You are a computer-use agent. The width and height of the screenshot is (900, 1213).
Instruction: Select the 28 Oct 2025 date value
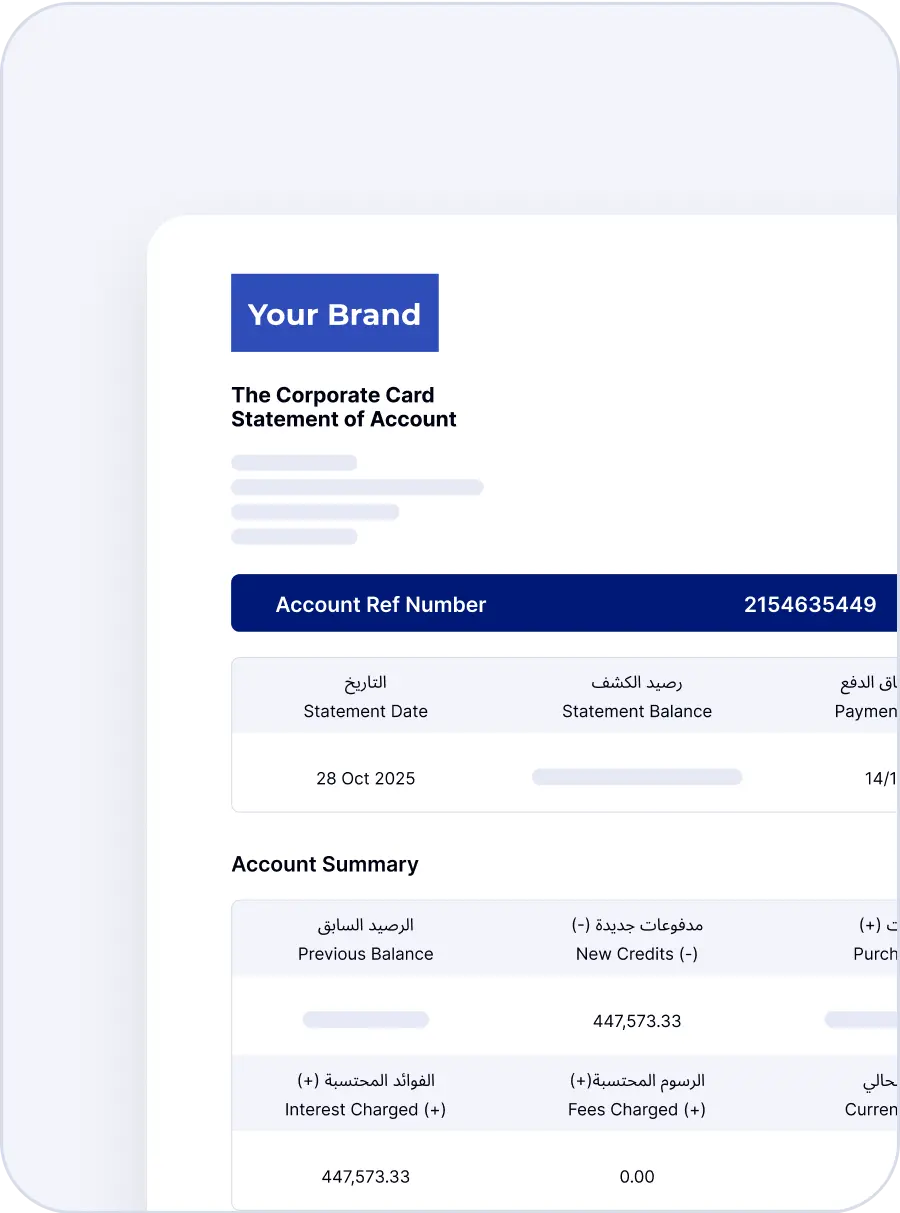(365, 778)
